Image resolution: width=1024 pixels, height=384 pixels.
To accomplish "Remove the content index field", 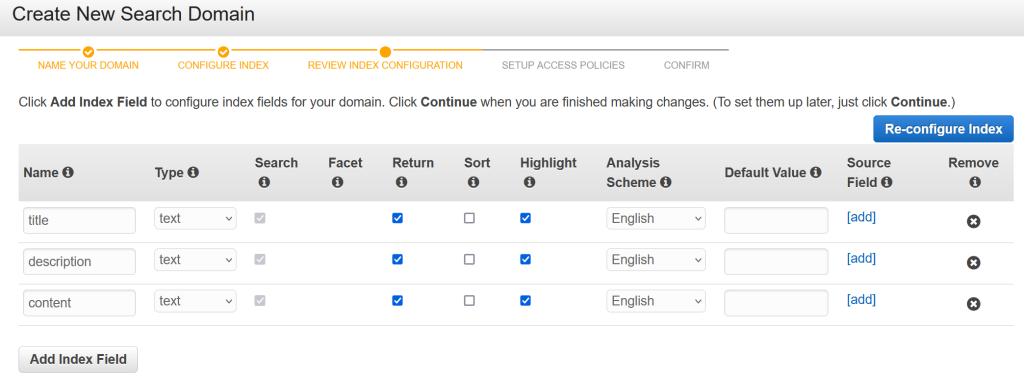I will (x=973, y=304).
